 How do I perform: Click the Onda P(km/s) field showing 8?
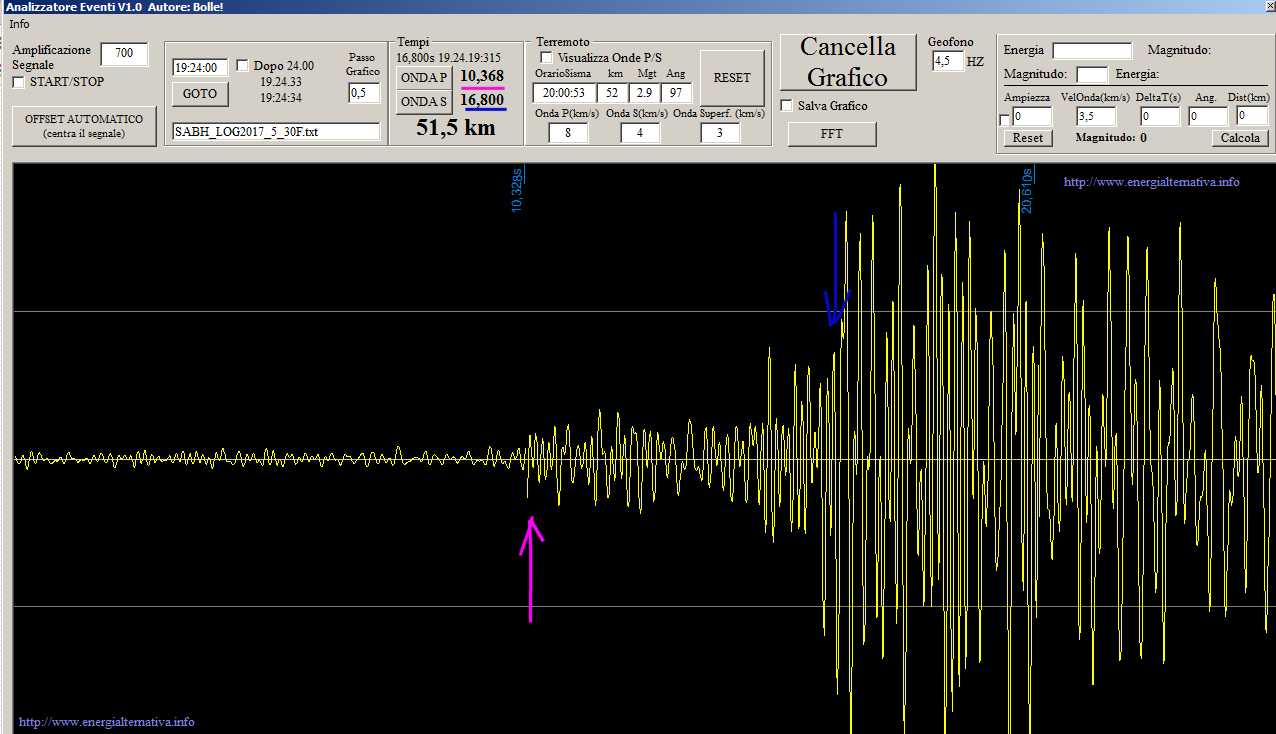click(568, 132)
